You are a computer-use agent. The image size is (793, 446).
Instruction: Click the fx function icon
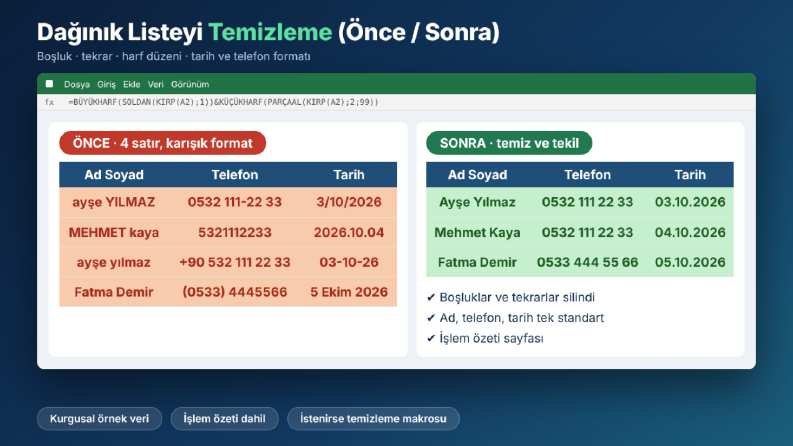click(x=50, y=102)
